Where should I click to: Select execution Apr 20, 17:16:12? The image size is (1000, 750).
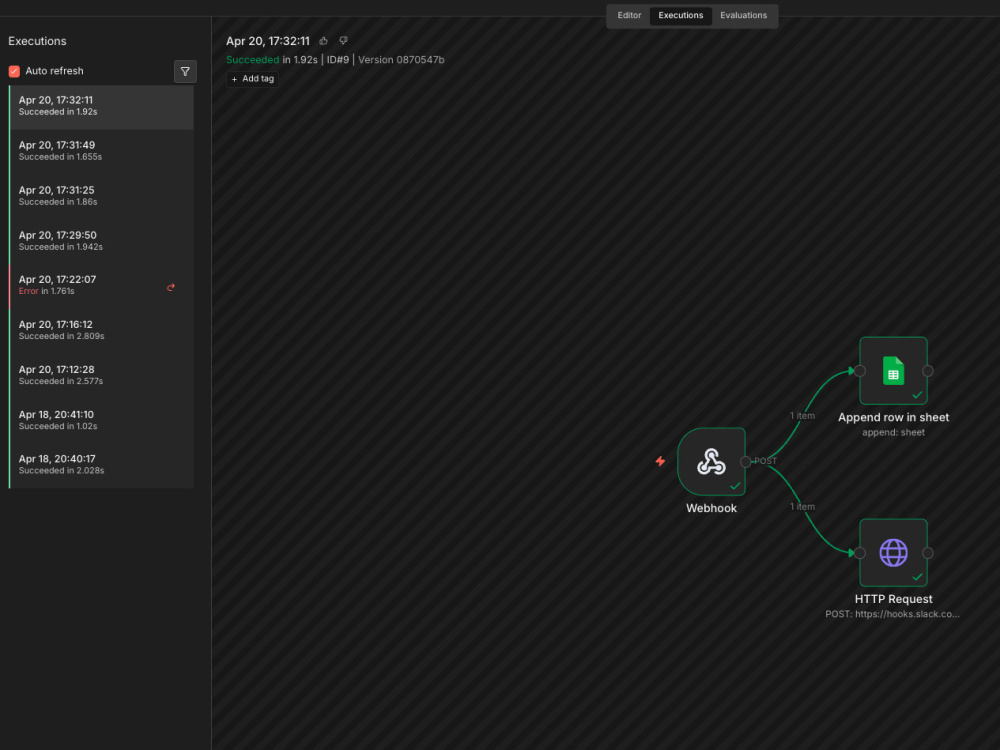tap(101, 330)
